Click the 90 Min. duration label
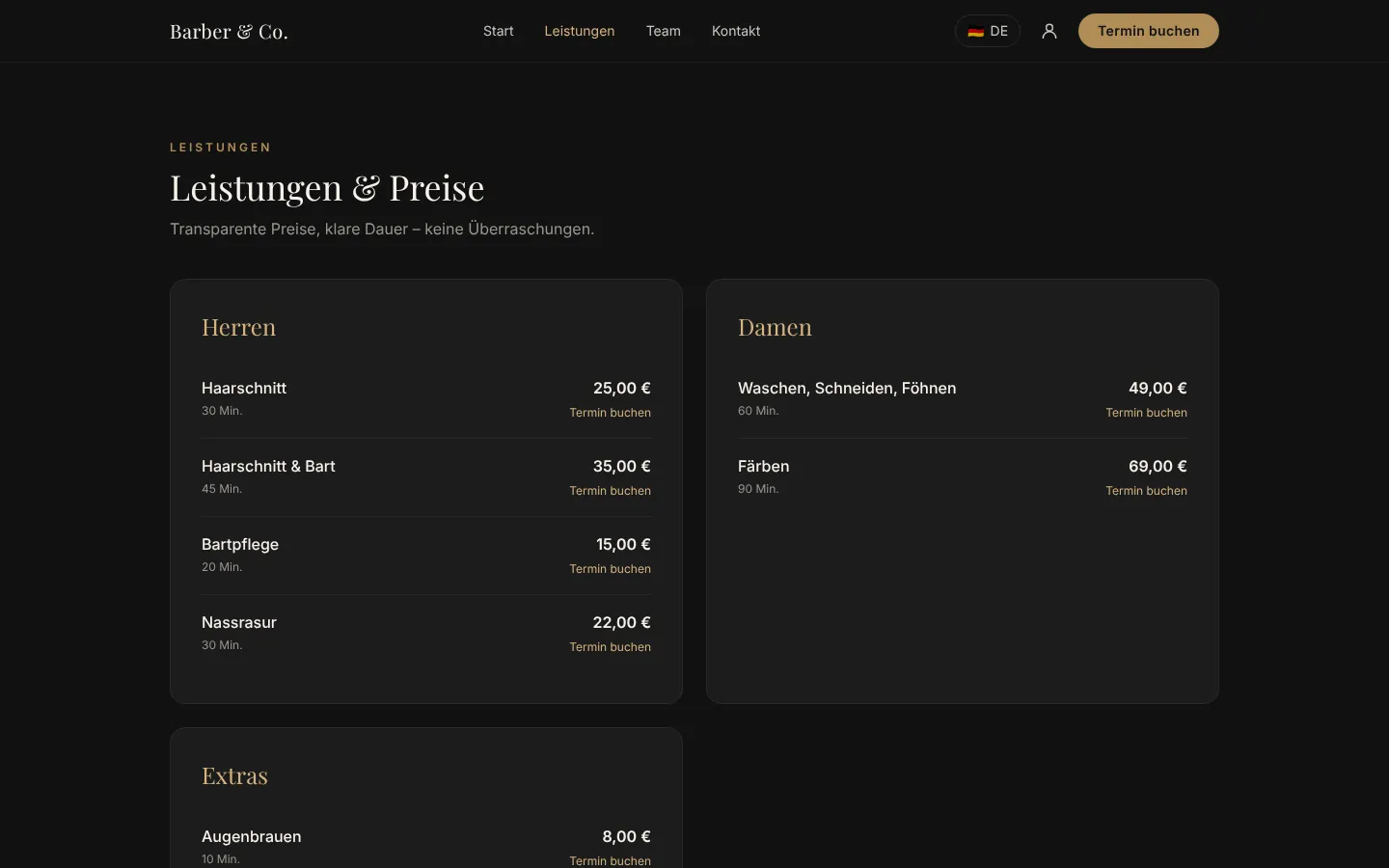This screenshot has height=868, width=1389. [758, 489]
